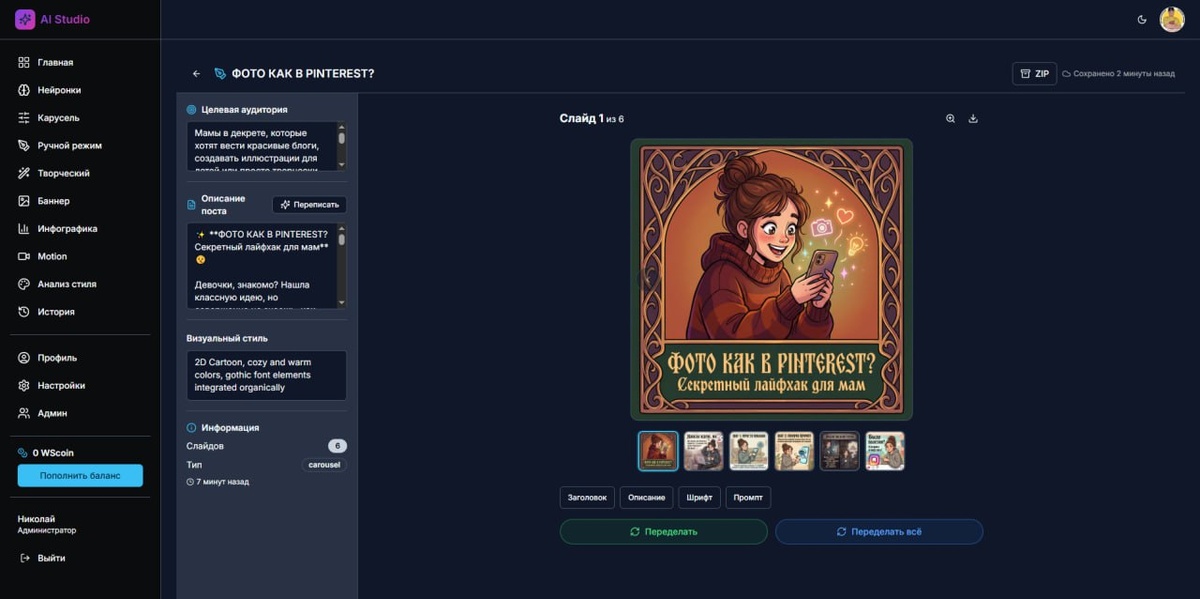Click into the post description text area
The height and width of the screenshot is (599, 1200).
(x=260, y=265)
